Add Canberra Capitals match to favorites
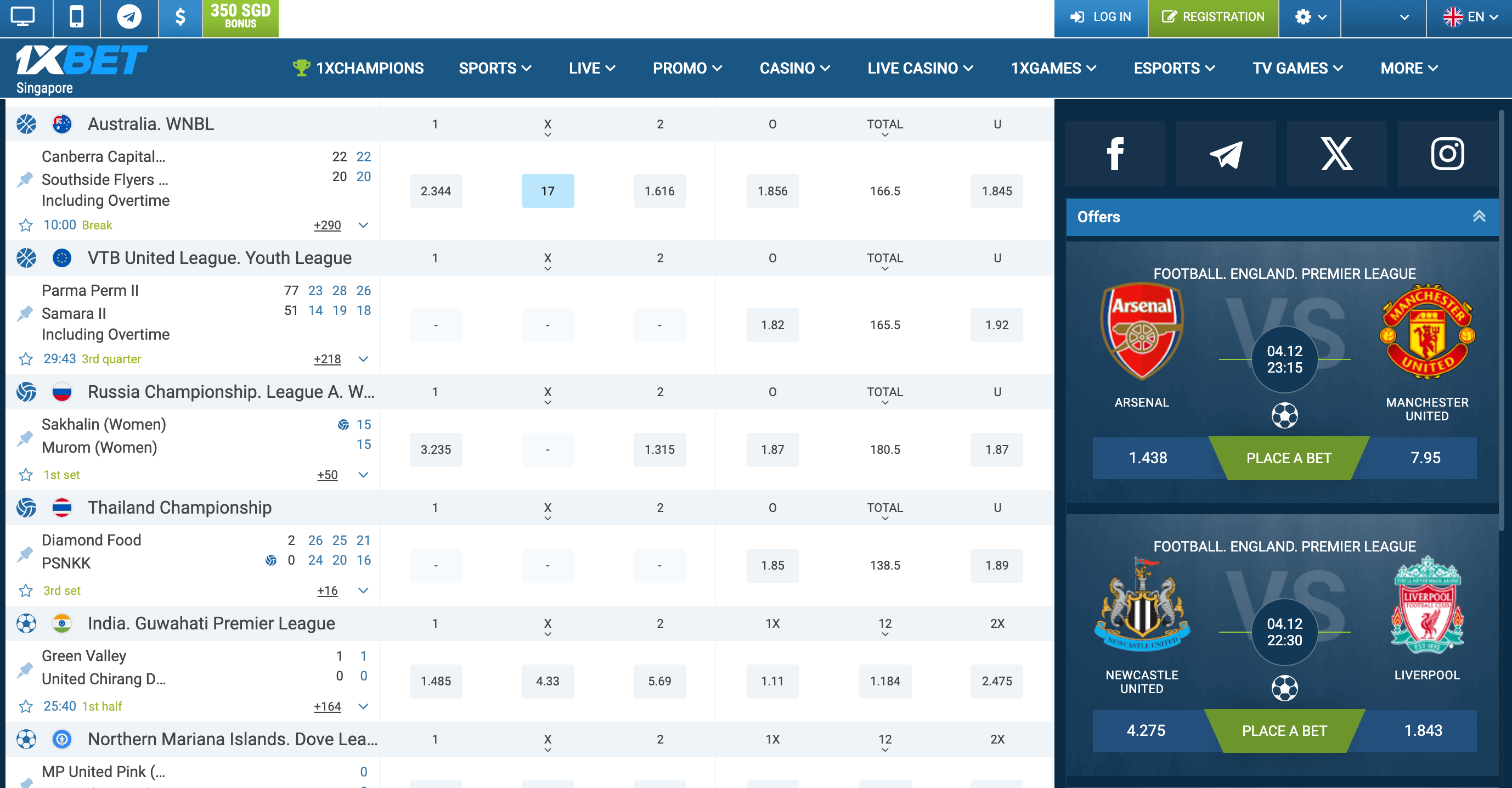 pos(26,225)
